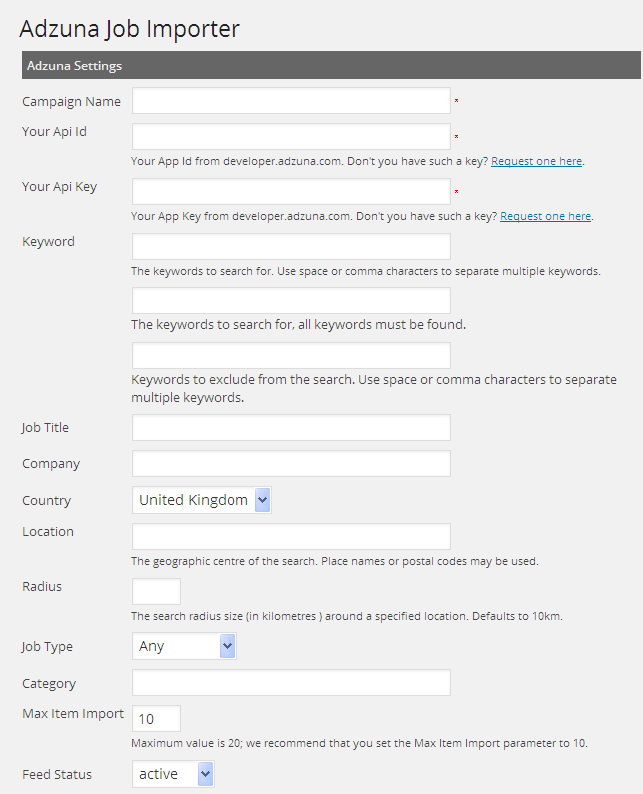Click the all-keywords-must-be-found input field
Screen dimensions: 643x794
(x=291, y=301)
